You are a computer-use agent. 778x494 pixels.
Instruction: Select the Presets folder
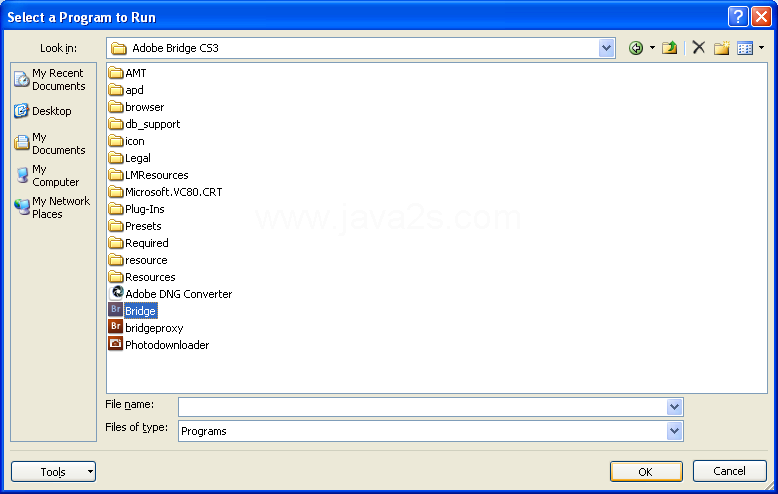135,226
